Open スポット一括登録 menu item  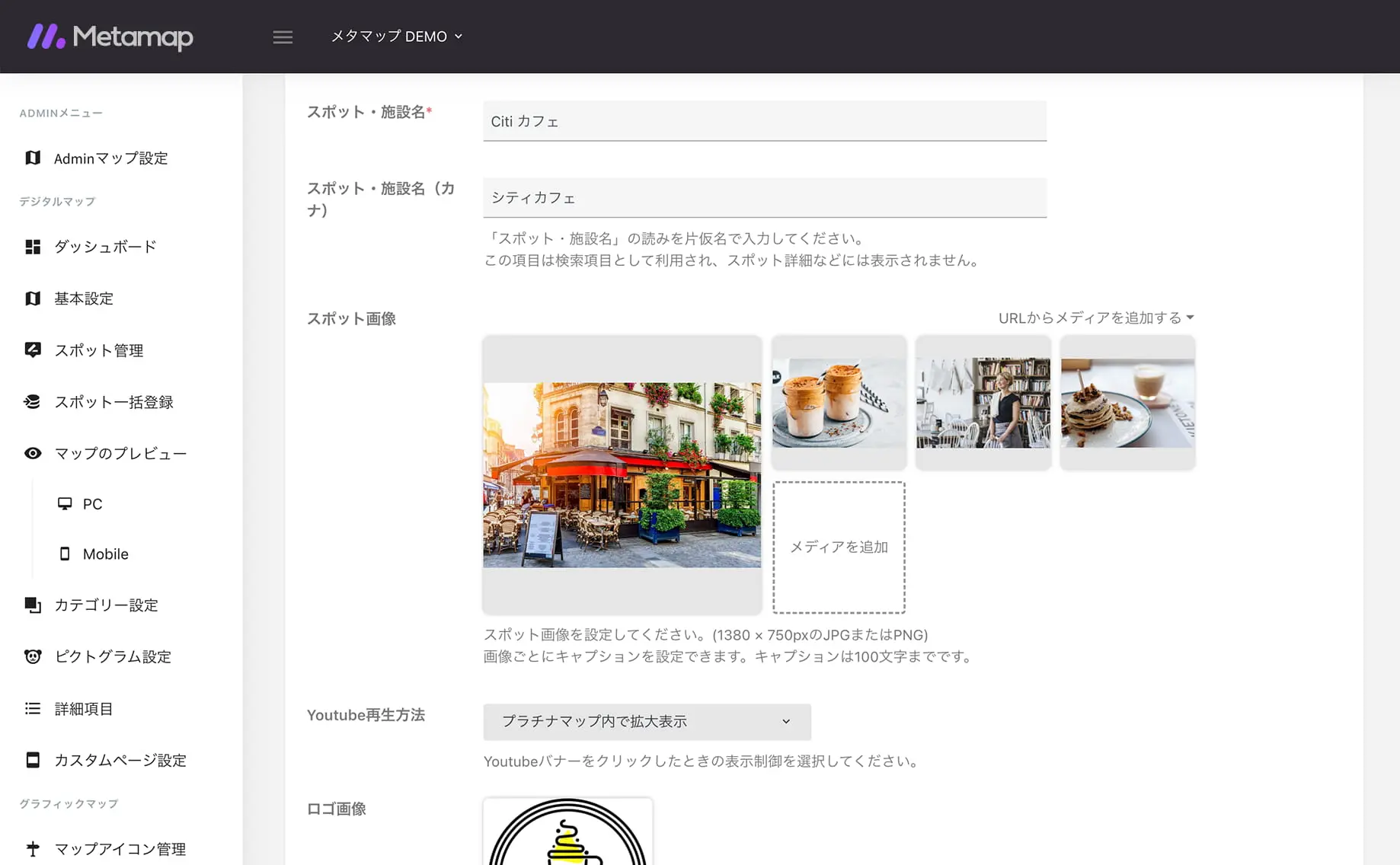pos(114,402)
